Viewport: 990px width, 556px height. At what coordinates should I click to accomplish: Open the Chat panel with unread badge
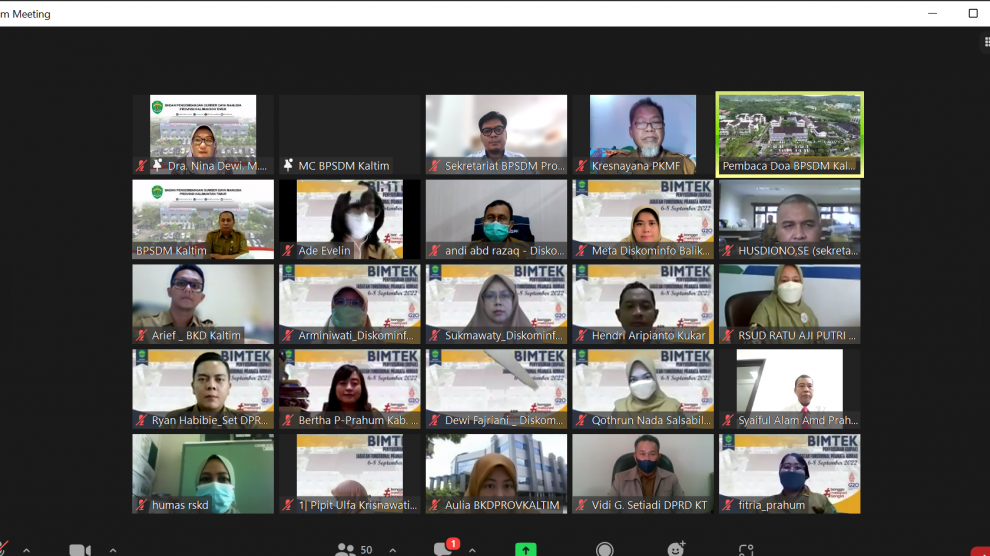446,548
